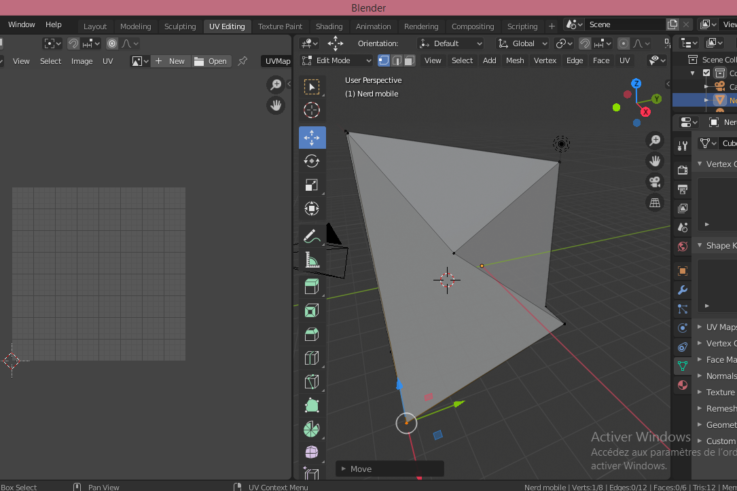Click the Extrude Region tool
The image size is (737, 491).
coord(312,287)
